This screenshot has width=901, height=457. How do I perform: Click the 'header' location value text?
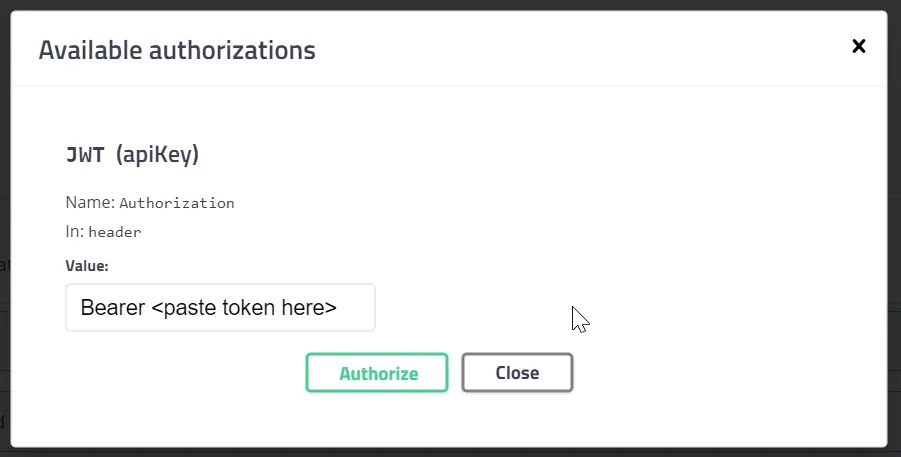coord(115,232)
